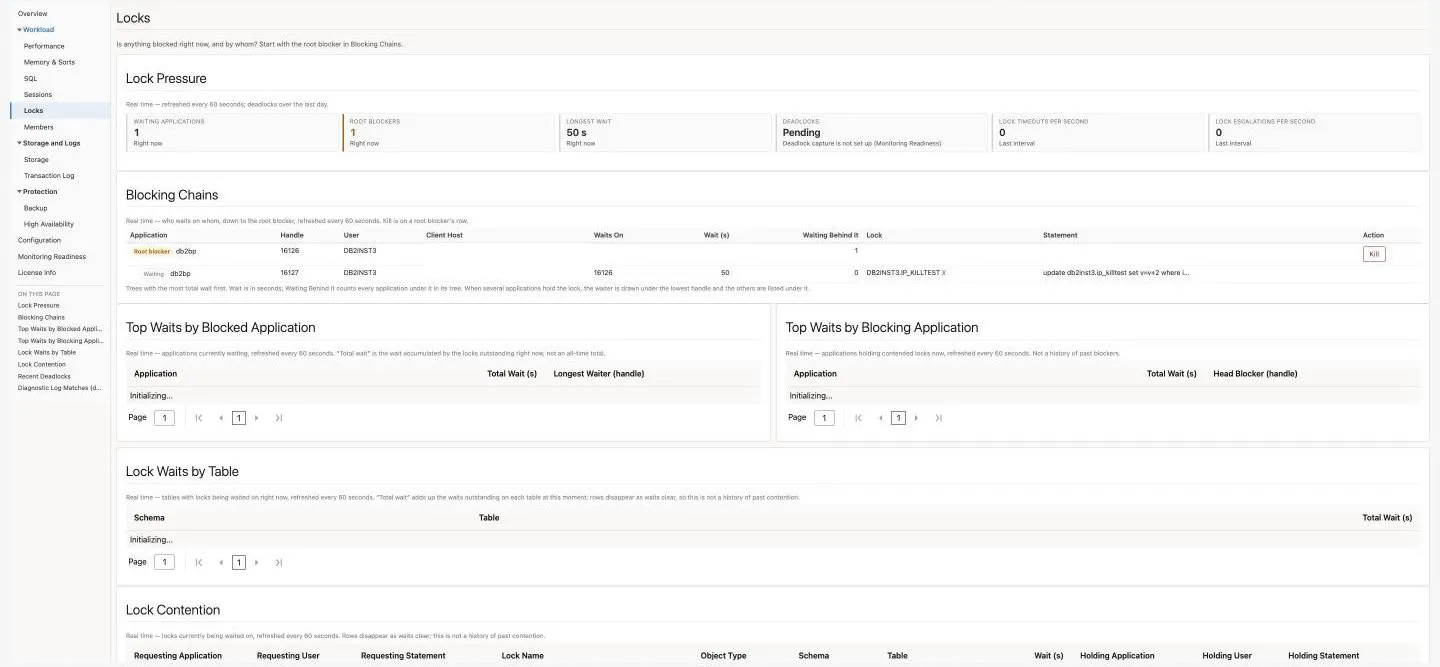Go to first page in Top Waits by Blocked Application

coord(199,418)
